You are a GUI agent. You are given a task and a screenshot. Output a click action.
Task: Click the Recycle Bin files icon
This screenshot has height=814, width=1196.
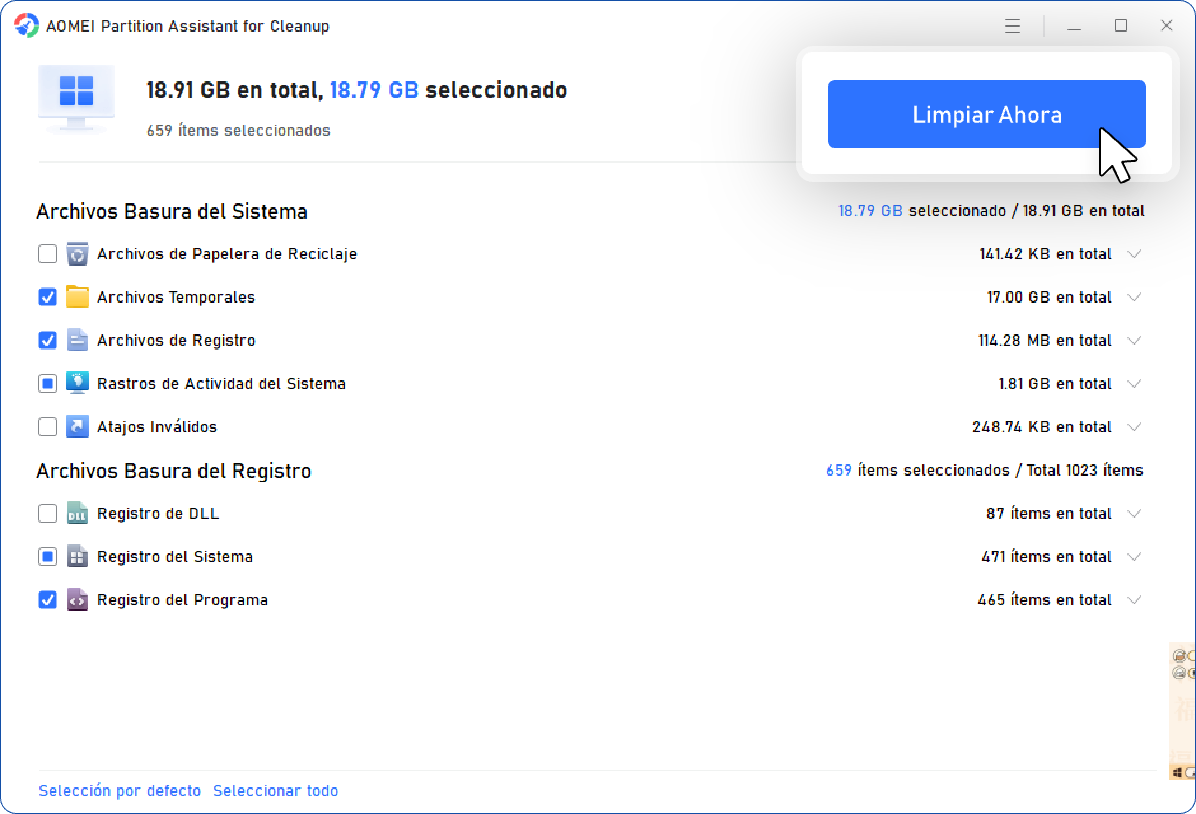click(77, 253)
